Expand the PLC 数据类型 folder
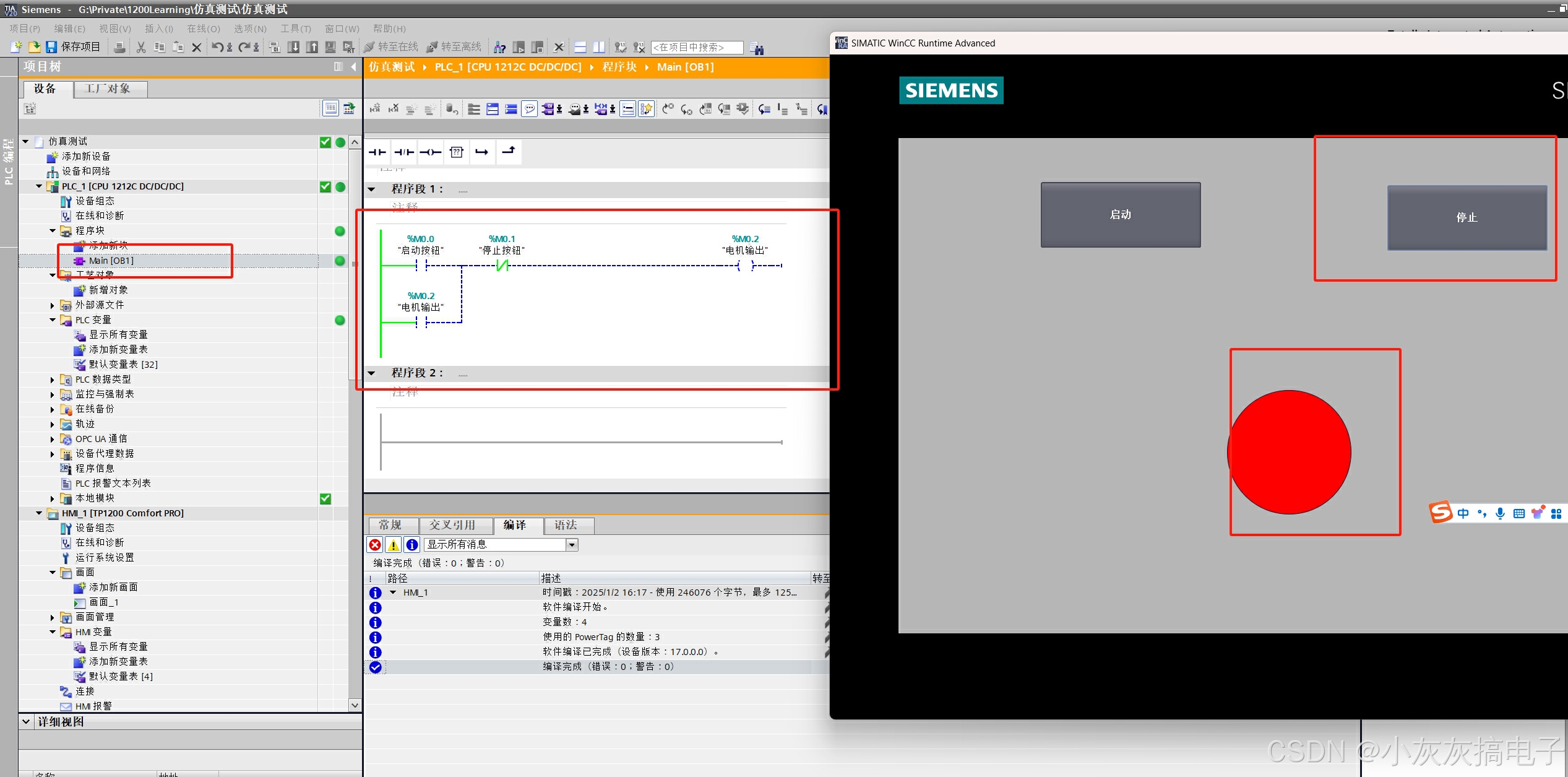This screenshot has height=777, width=1568. [x=53, y=380]
